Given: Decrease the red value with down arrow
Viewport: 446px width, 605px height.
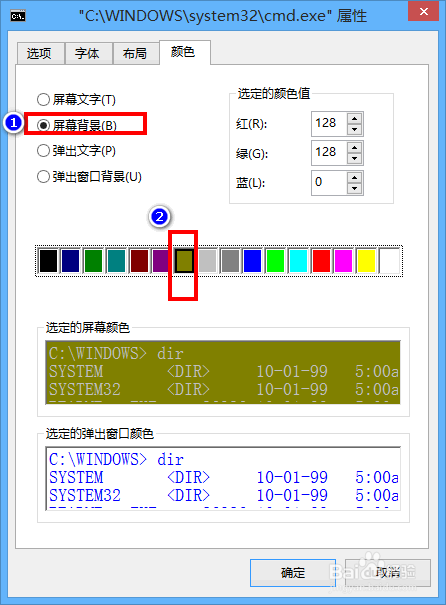Looking at the screenshot, I should tap(355, 130).
